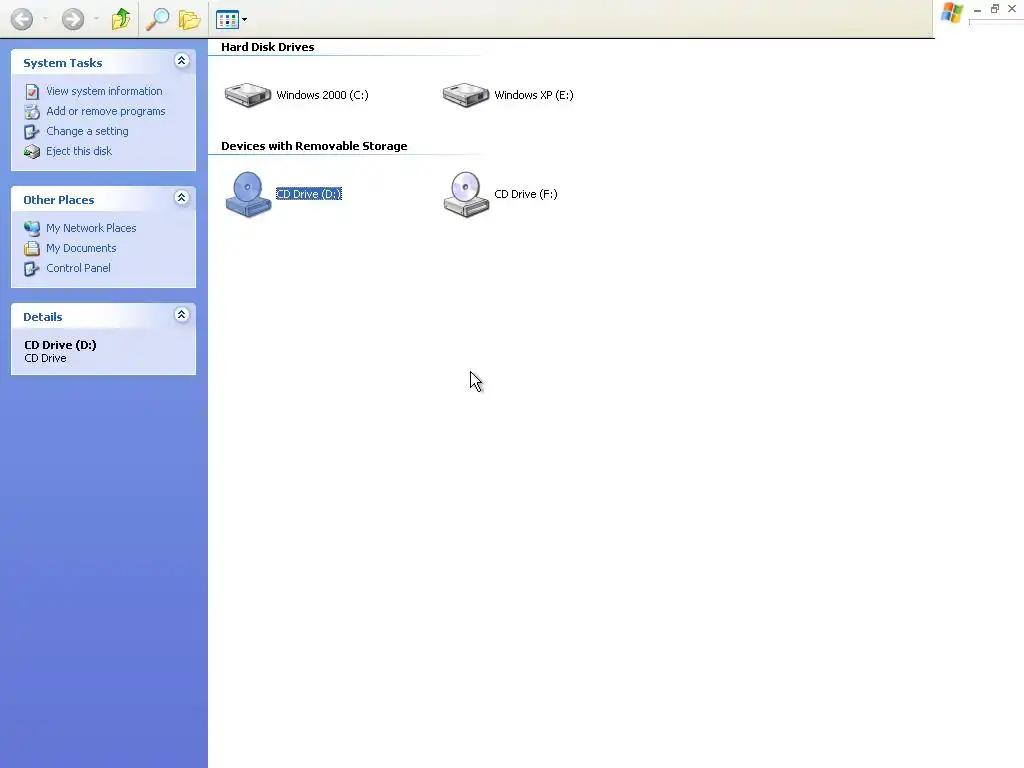Open the Views dropdown arrow
Viewport: 1024px width, 768px height.
pyautogui.click(x=244, y=20)
